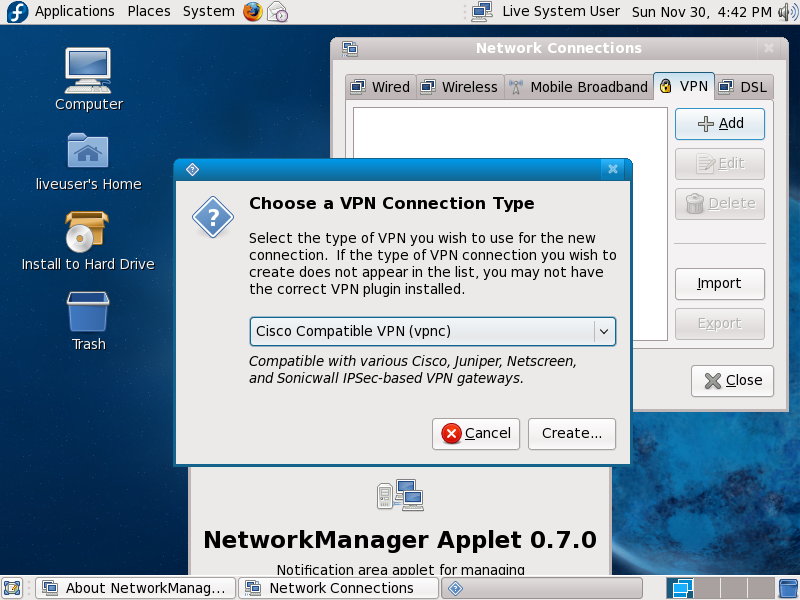
Task: Click the VPN dialog title bar menu icon
Action: pos(192,169)
